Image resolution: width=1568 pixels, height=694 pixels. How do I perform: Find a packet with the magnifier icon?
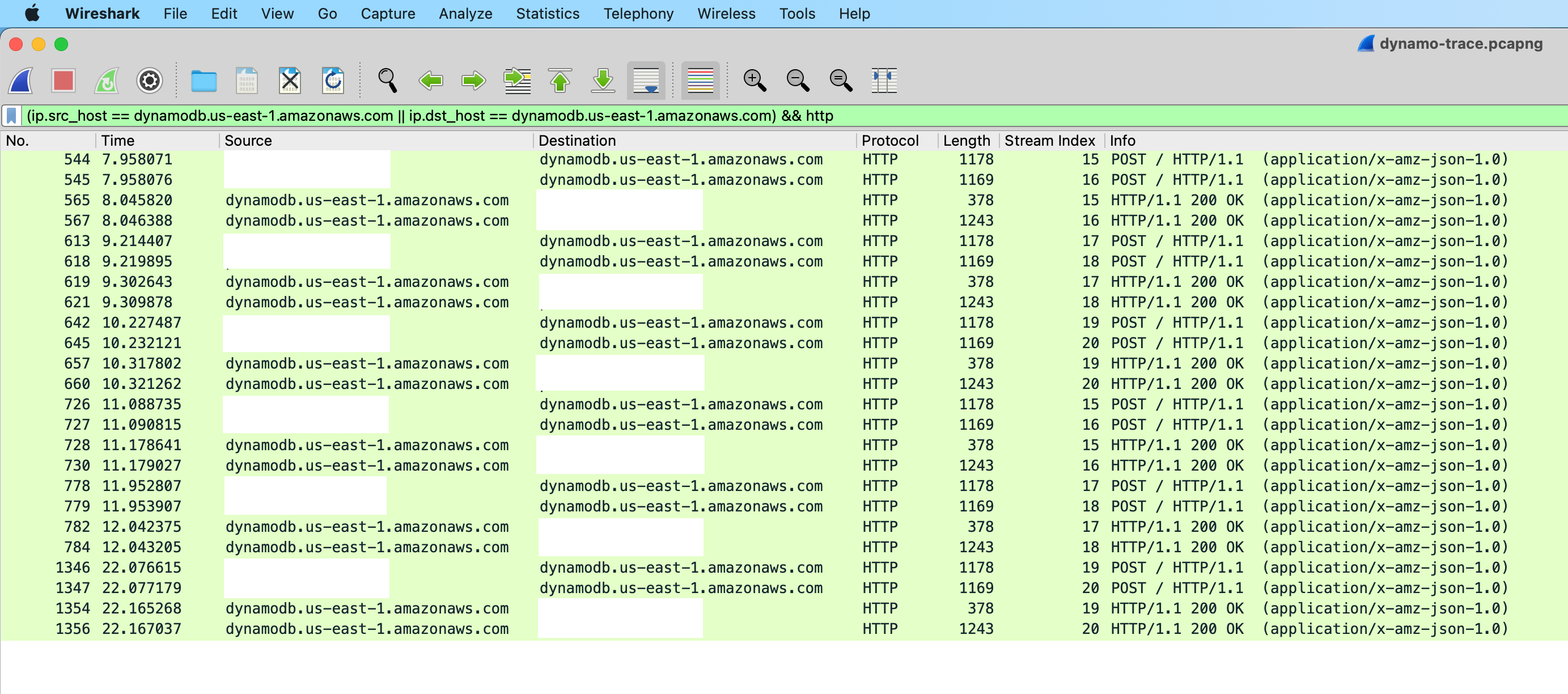tap(388, 81)
